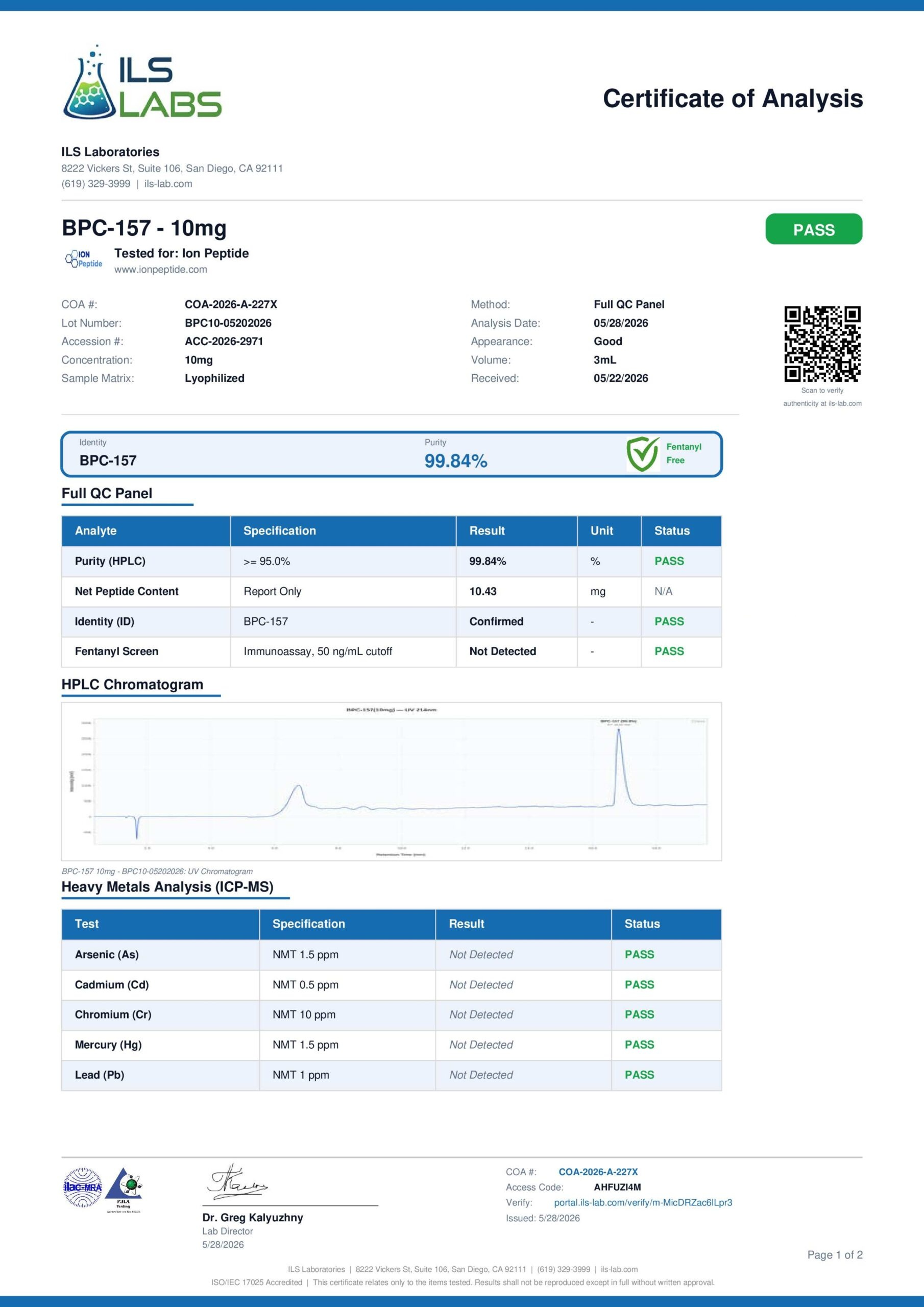Click the footer COA-2026-A-227X link
The height and width of the screenshot is (1307, 924).
coord(598,1172)
